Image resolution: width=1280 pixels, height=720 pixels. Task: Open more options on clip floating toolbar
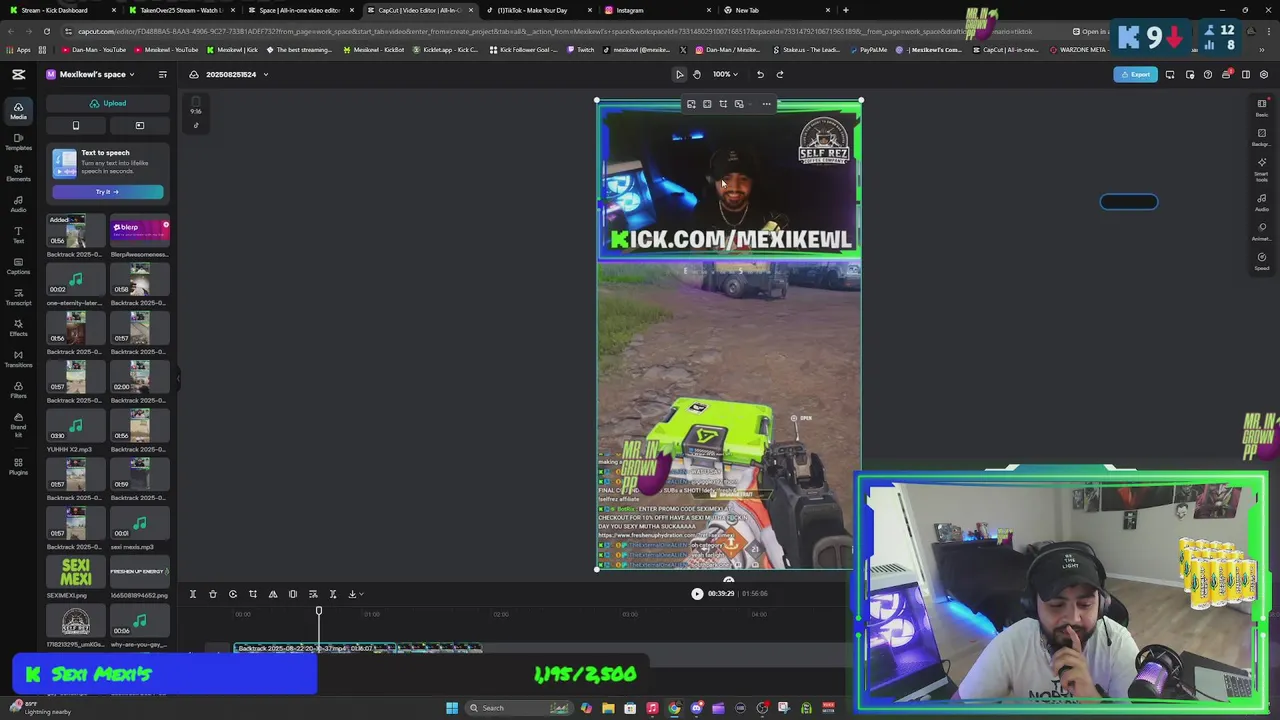pos(767,104)
